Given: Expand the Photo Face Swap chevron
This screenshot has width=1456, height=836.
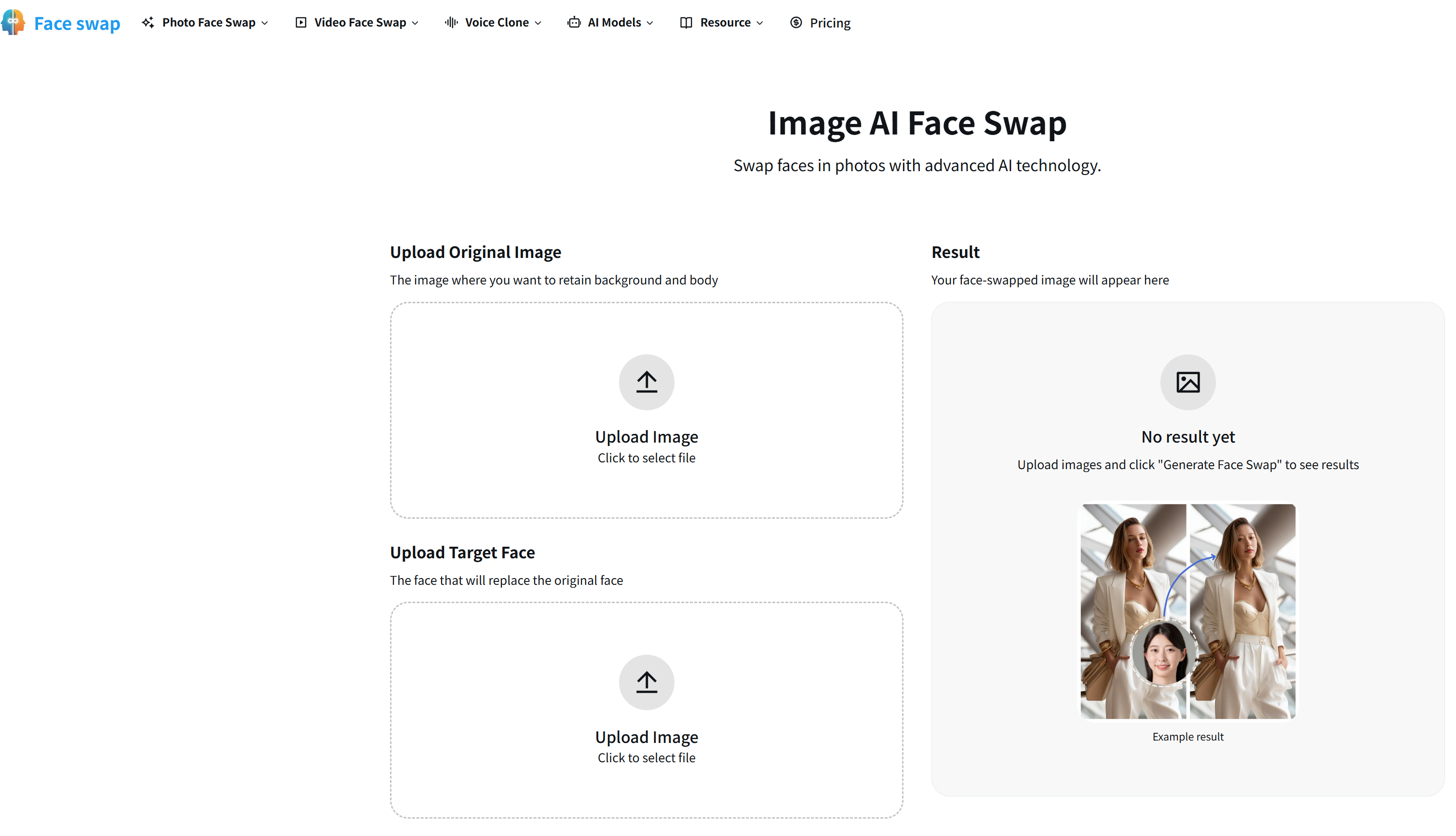Looking at the screenshot, I should click(265, 23).
